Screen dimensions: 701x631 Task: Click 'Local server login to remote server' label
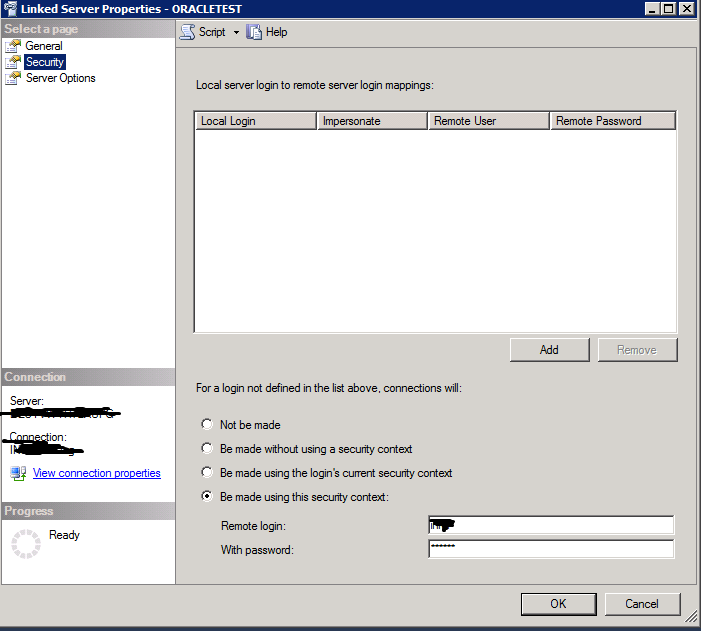pyautogui.click(x=315, y=85)
